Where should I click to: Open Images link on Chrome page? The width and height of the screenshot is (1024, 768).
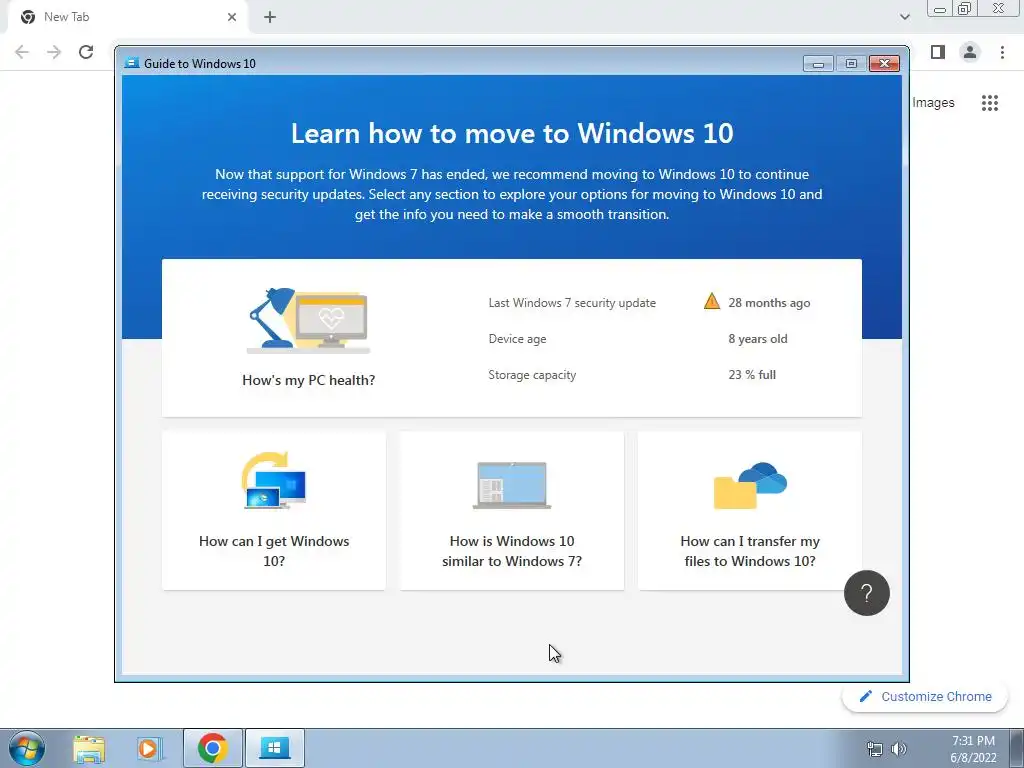tap(933, 103)
